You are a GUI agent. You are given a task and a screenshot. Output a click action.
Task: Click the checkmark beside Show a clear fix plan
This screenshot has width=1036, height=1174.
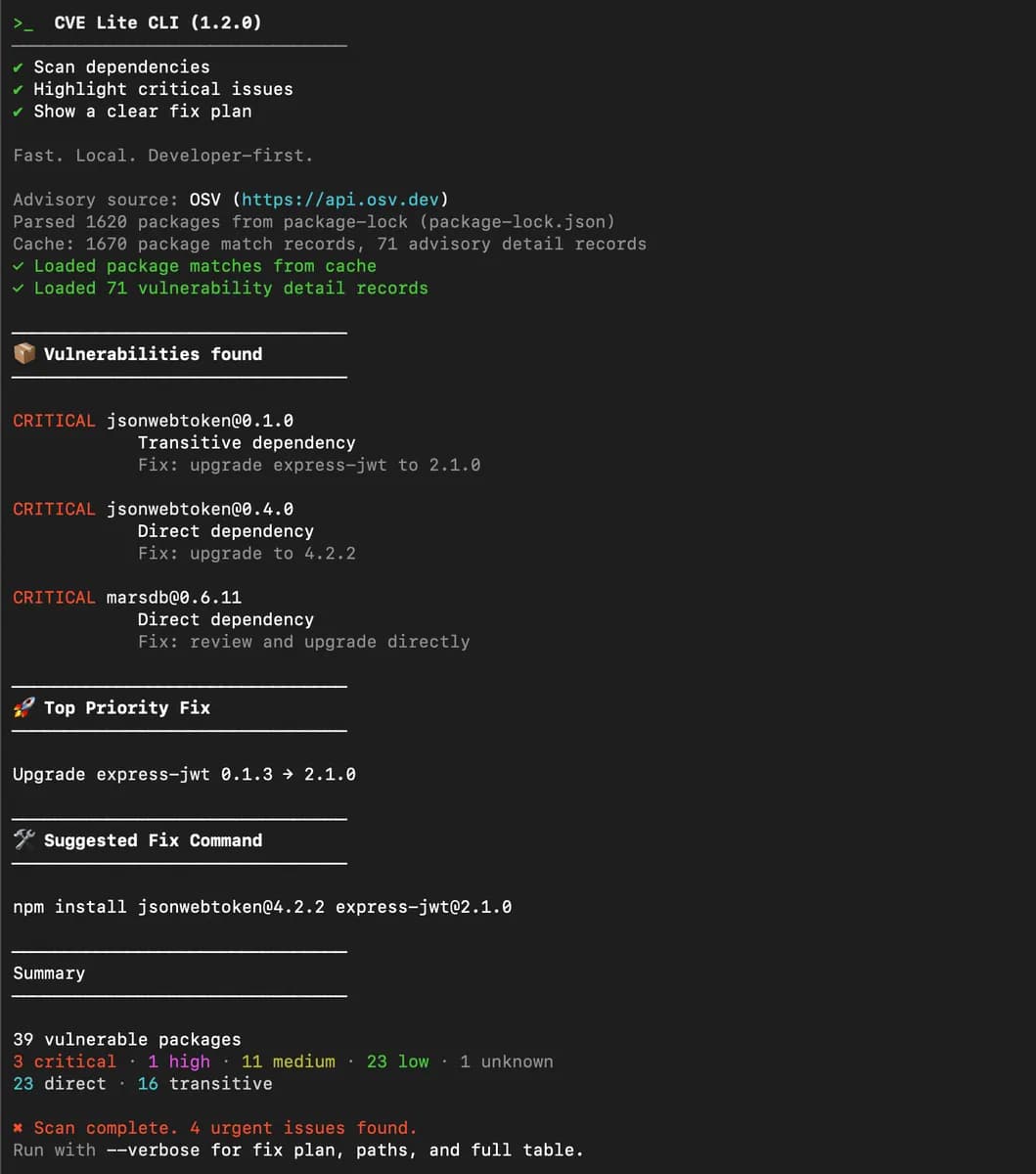[19, 112]
